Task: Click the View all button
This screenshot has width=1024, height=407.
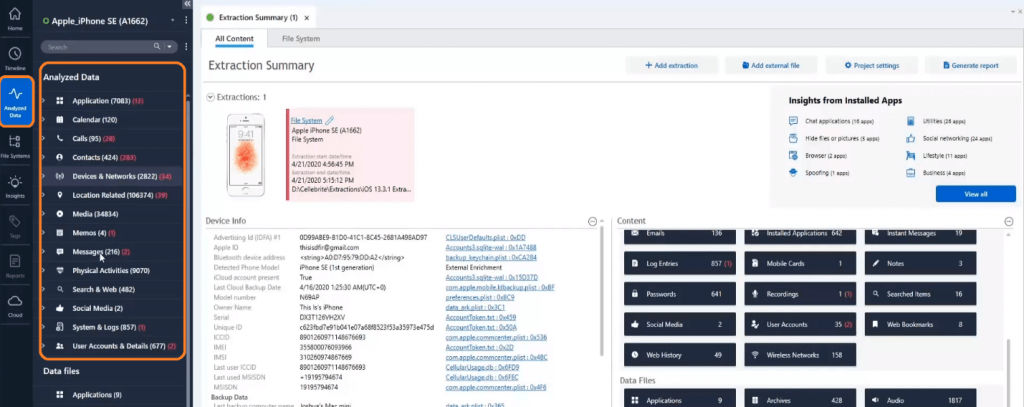Action: click(976, 195)
